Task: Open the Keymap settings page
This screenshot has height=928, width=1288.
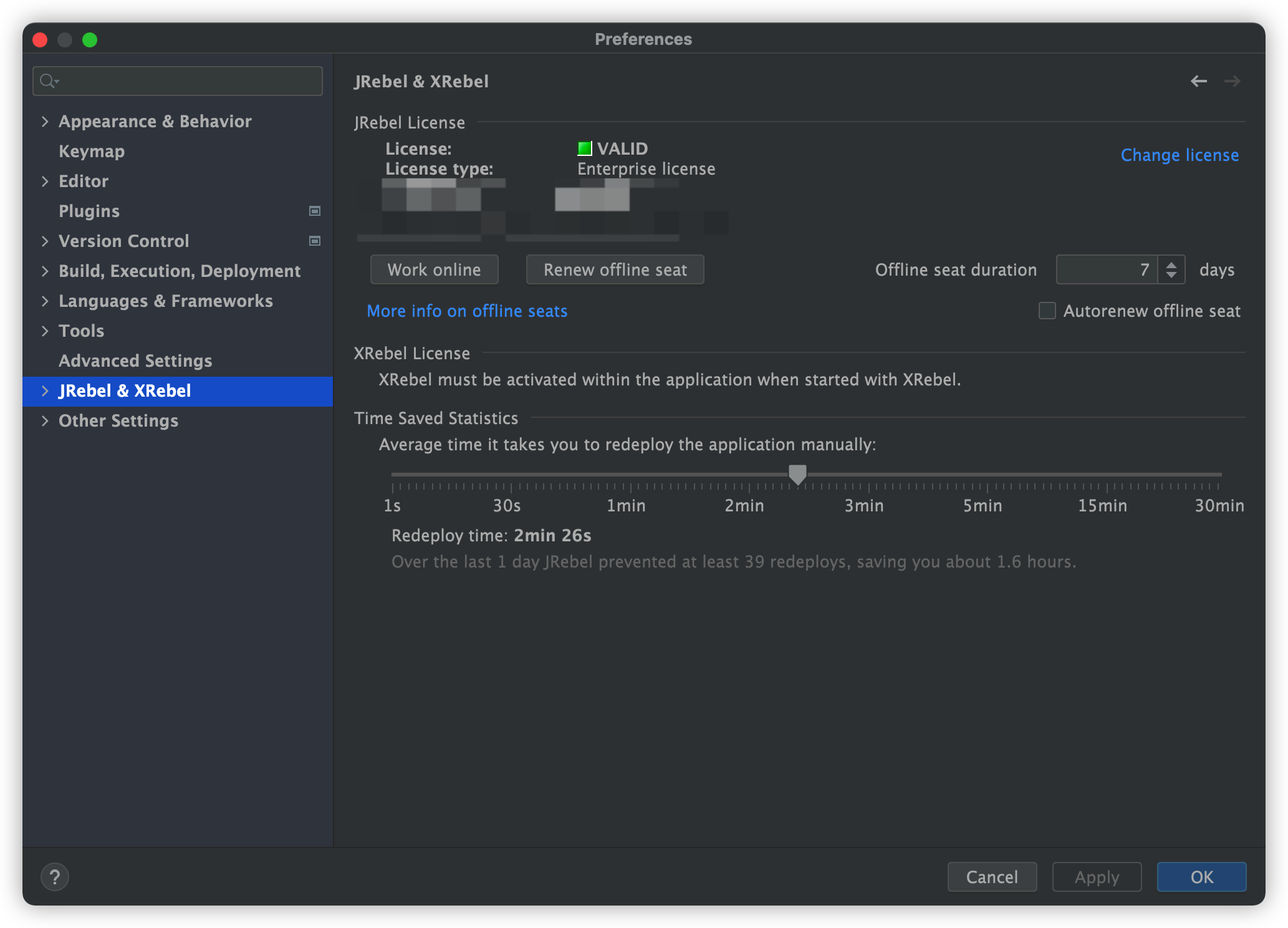Action: pyautogui.click(x=92, y=151)
